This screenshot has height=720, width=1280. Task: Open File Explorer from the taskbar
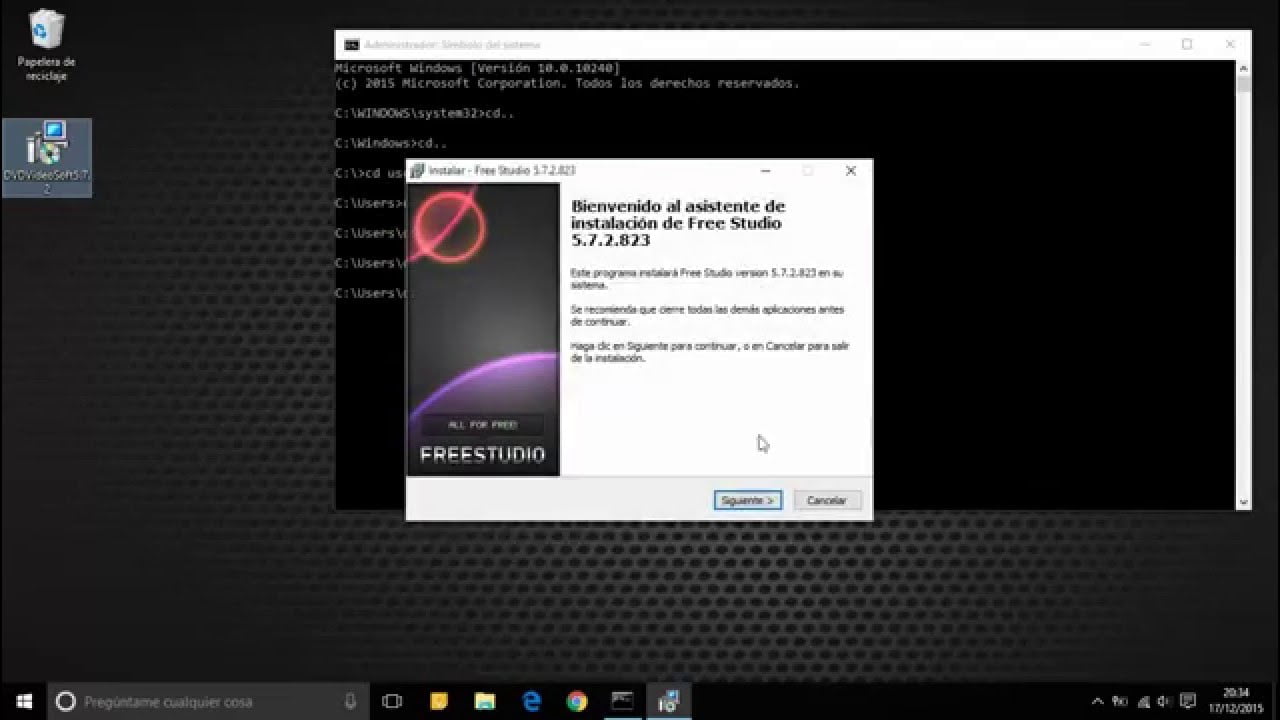coord(485,701)
